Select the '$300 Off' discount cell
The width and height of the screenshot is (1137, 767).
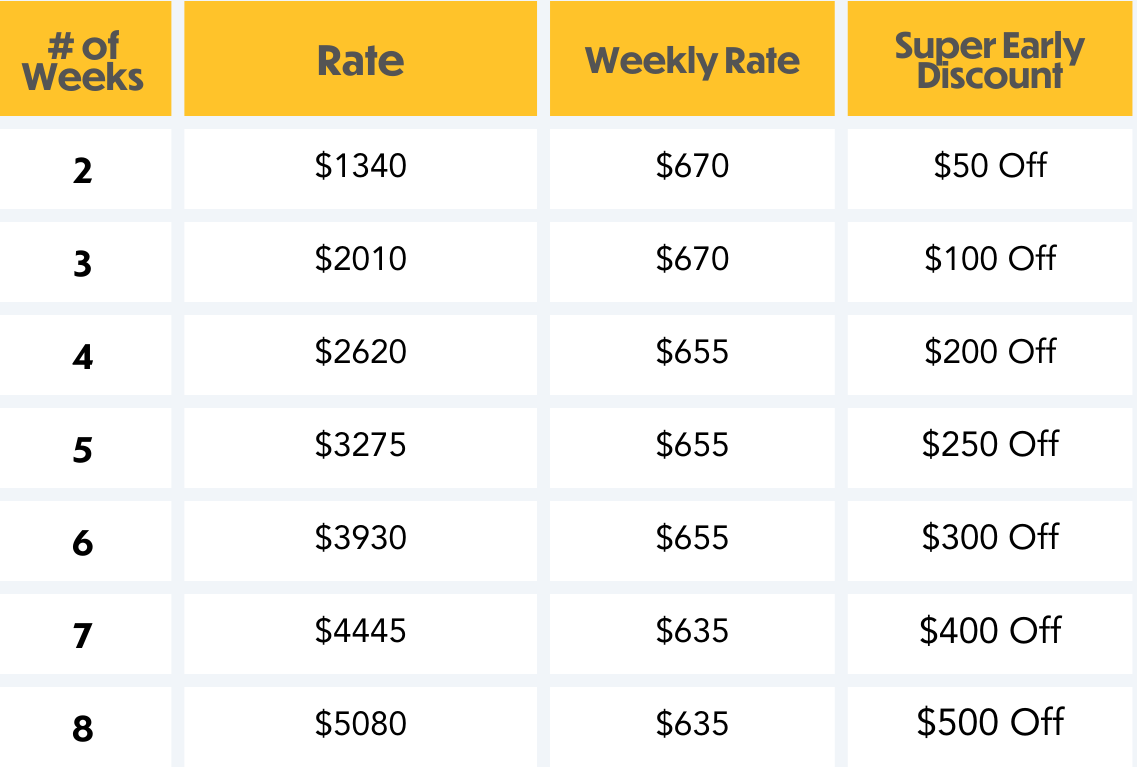click(x=990, y=538)
